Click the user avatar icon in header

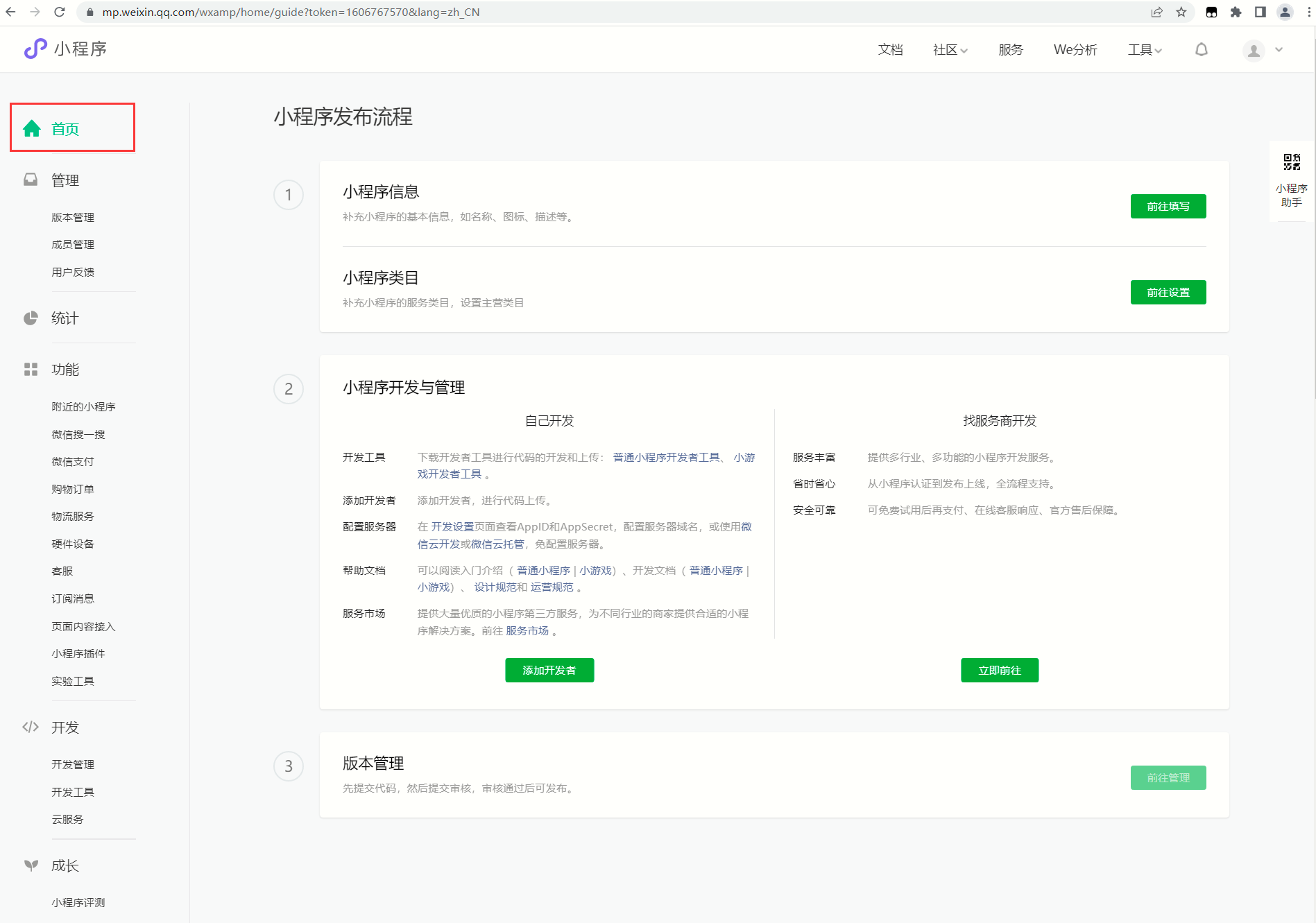coord(1254,51)
